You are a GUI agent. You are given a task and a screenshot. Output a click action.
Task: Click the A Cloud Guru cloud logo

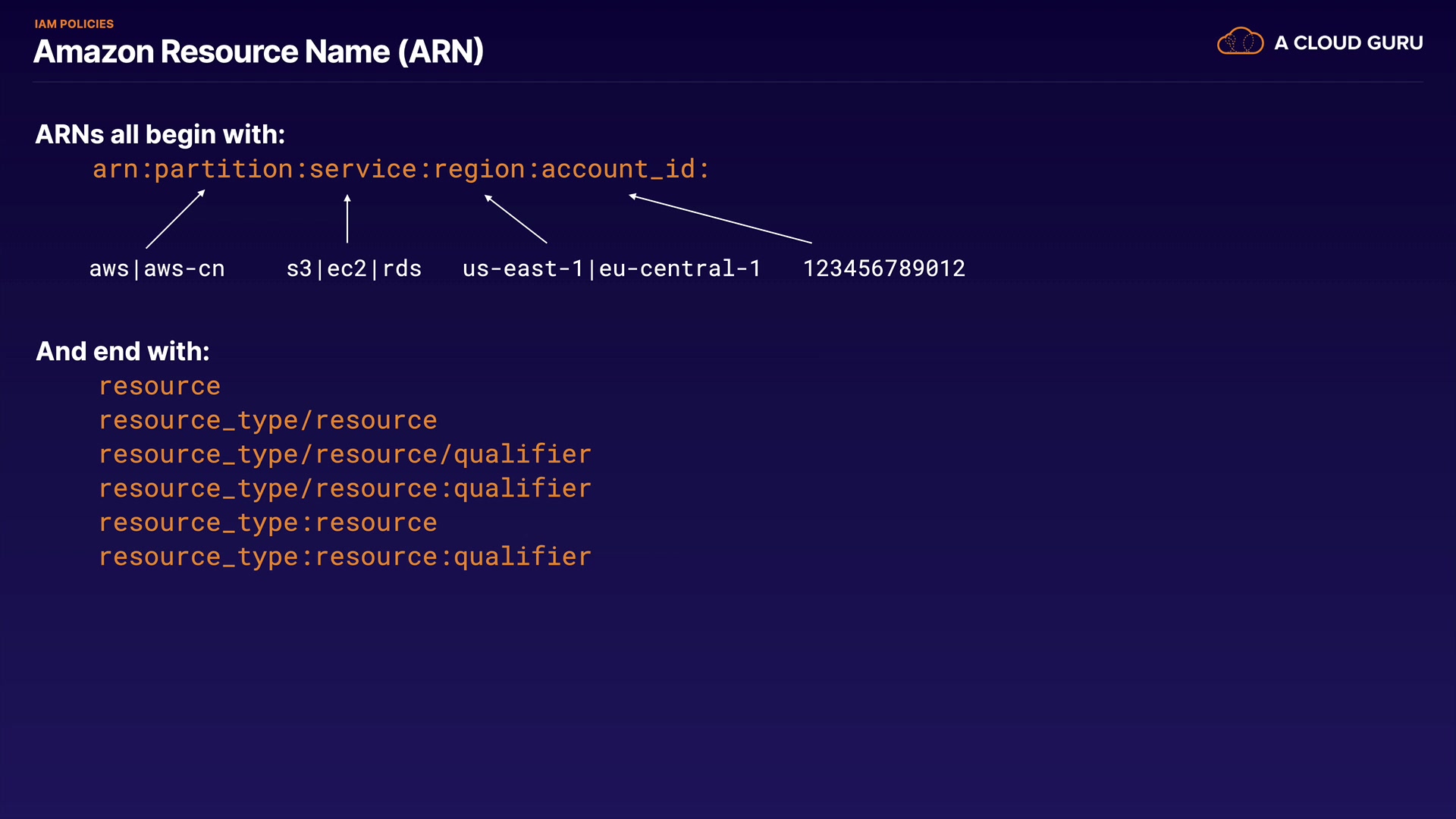click(x=1240, y=42)
